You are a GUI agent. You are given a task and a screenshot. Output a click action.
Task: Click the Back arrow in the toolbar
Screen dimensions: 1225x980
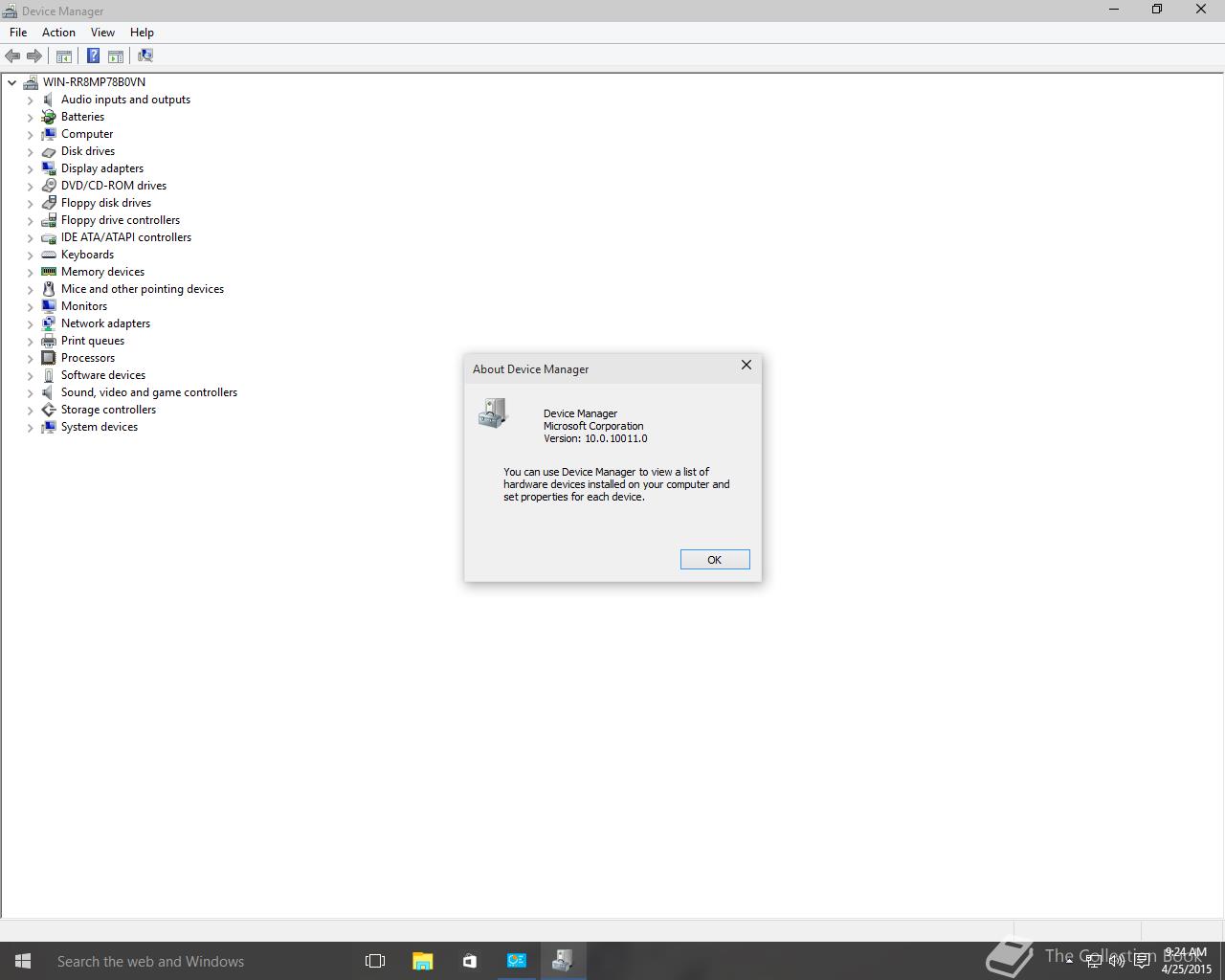[12, 56]
